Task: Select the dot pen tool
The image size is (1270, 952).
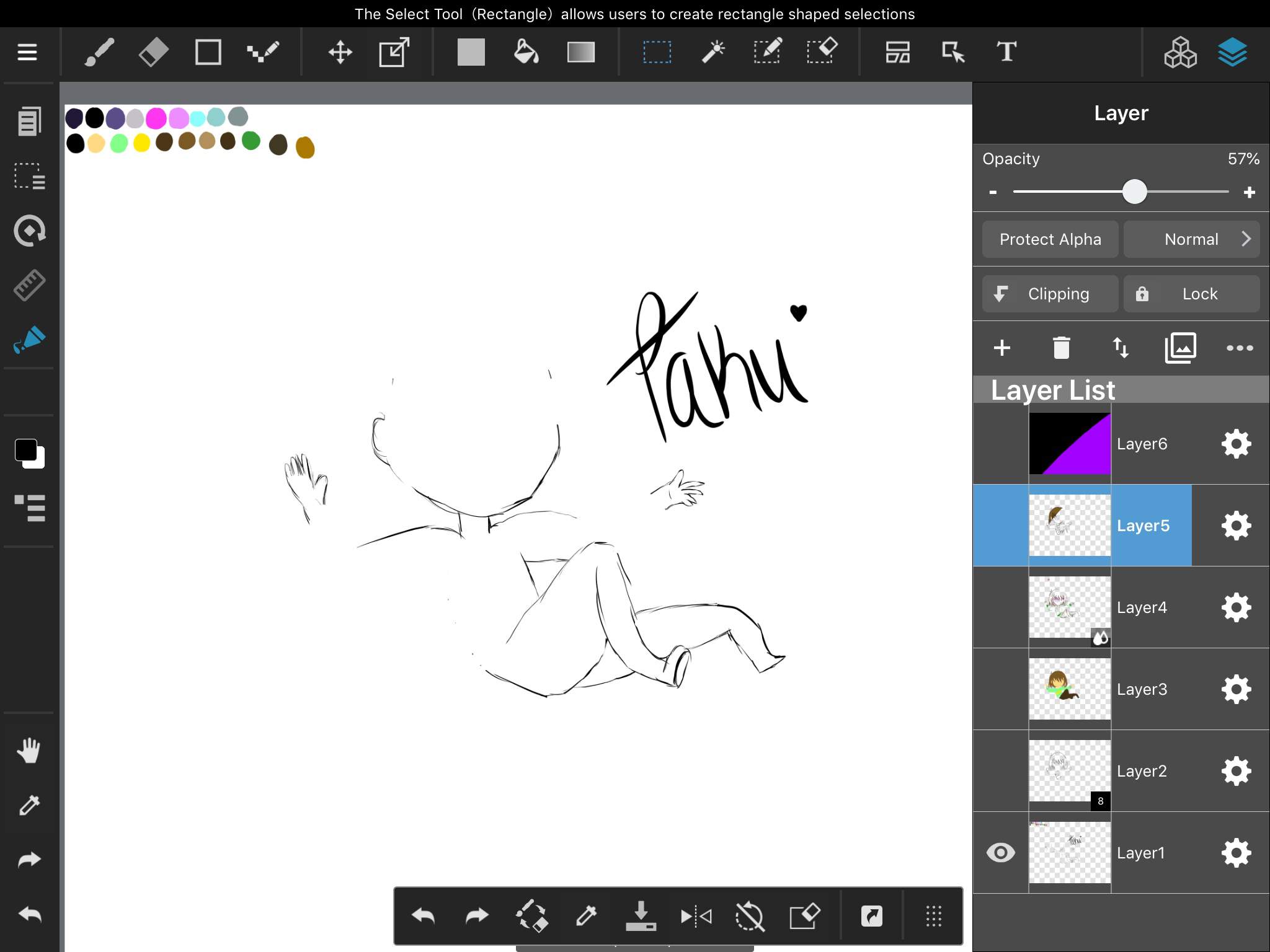Action: pyautogui.click(x=263, y=52)
